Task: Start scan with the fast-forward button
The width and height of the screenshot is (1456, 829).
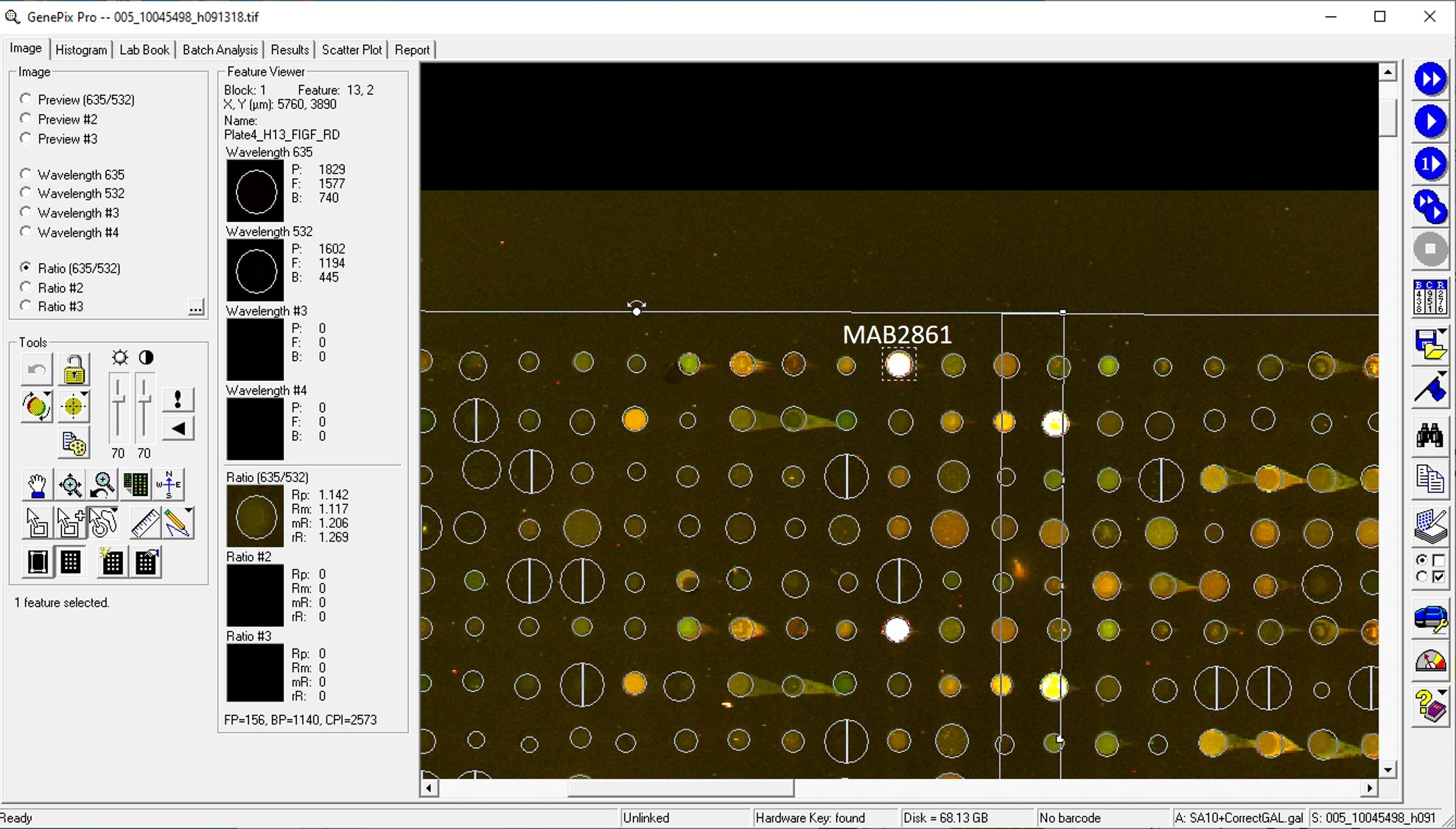Action: click(1429, 79)
